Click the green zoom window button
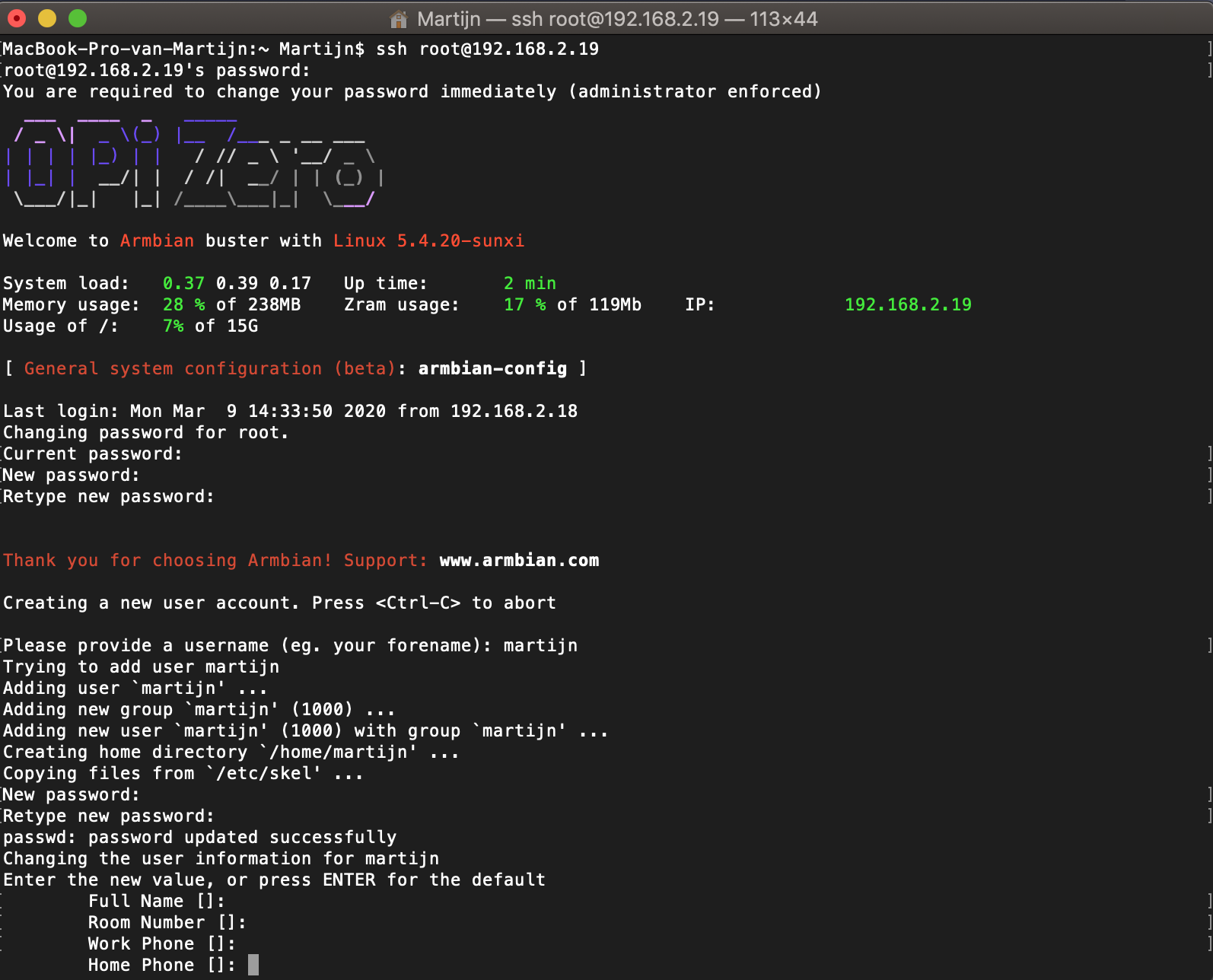The width and height of the screenshot is (1213, 980). [x=78, y=18]
